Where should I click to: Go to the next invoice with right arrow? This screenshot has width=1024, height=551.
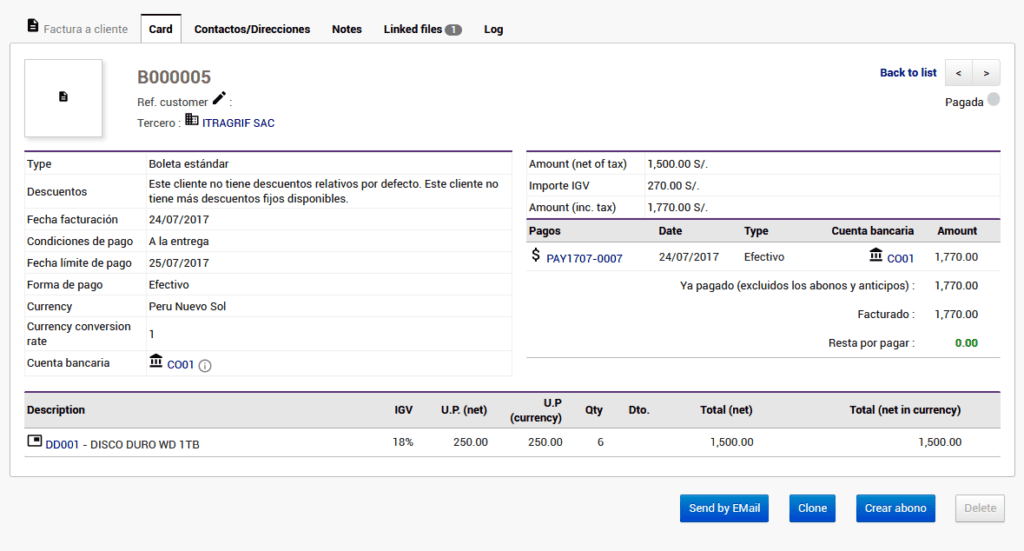(986, 73)
